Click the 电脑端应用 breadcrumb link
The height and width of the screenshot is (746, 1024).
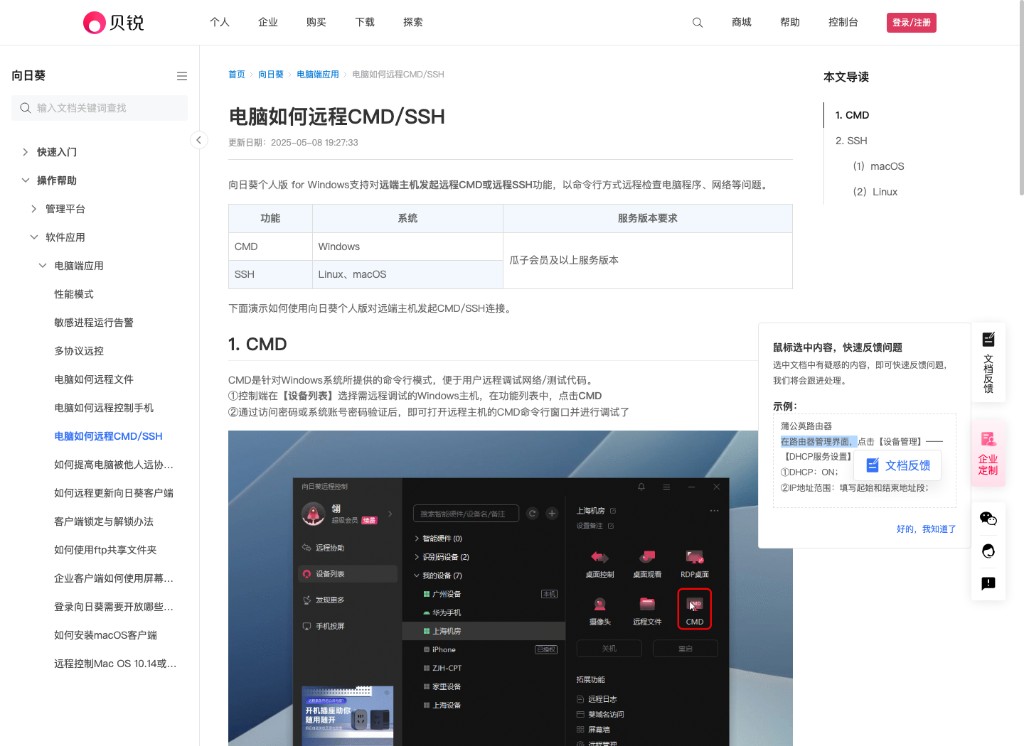click(x=317, y=74)
